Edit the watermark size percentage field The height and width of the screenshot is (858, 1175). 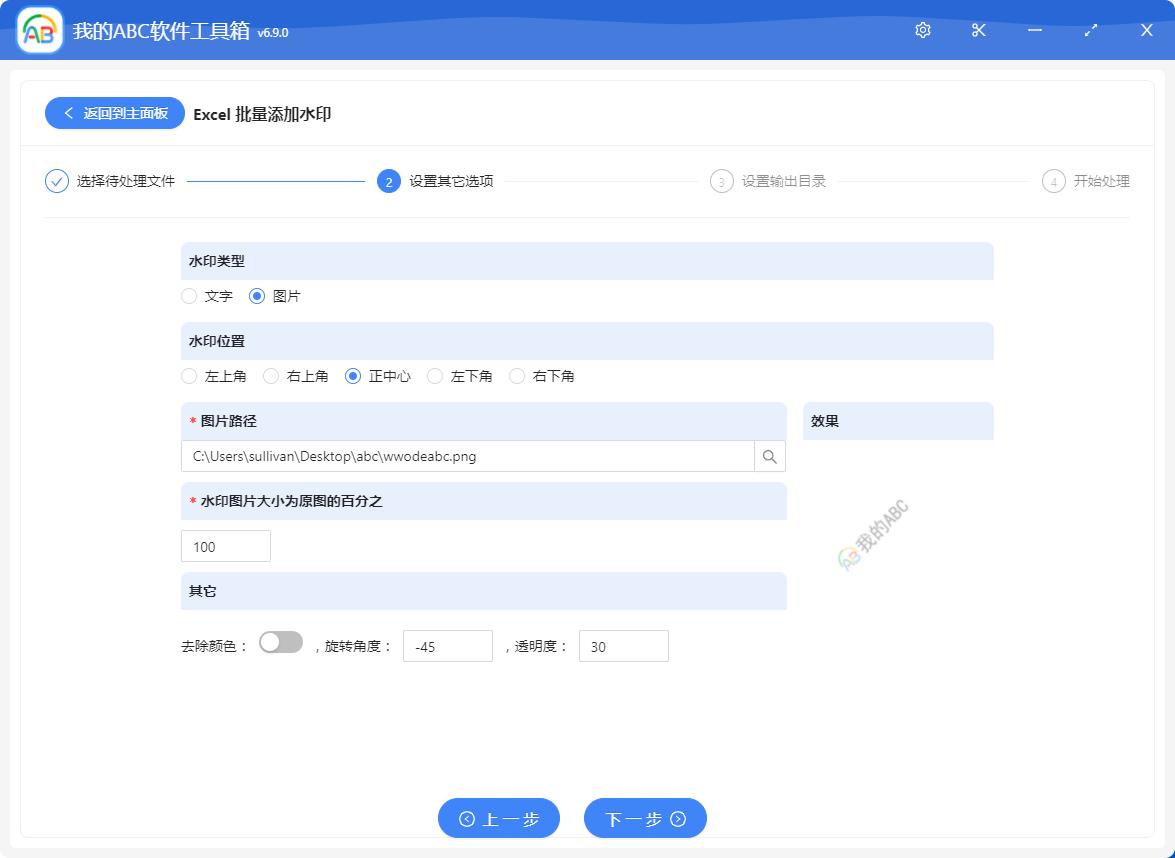pyautogui.click(x=225, y=546)
